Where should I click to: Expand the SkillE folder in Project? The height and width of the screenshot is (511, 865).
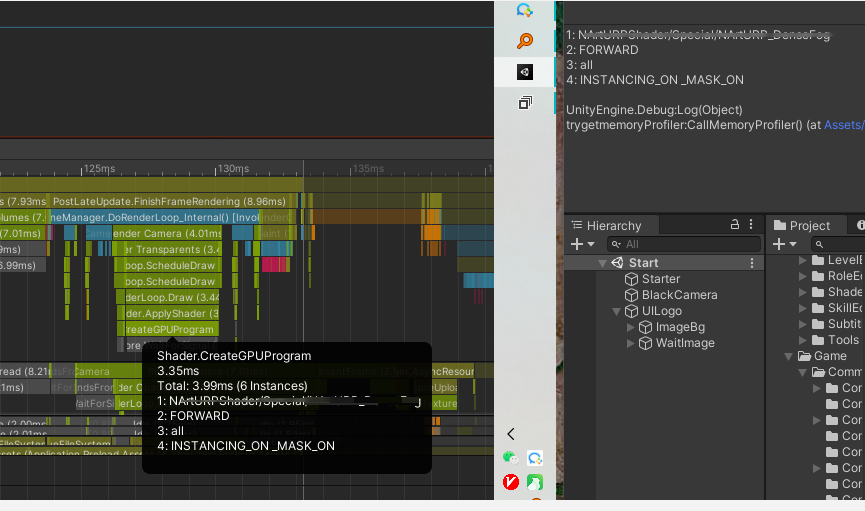(x=803, y=308)
